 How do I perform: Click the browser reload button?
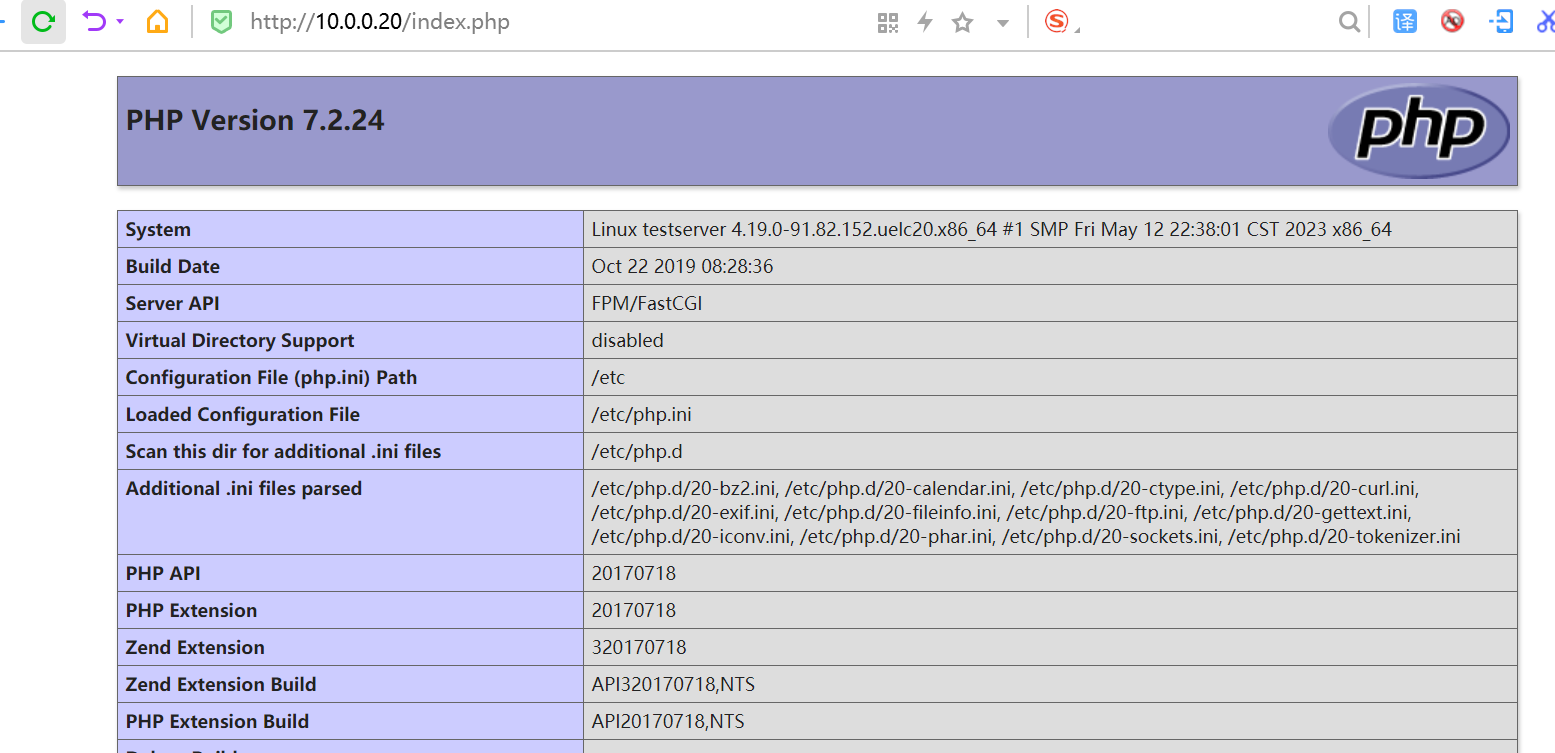(43, 22)
